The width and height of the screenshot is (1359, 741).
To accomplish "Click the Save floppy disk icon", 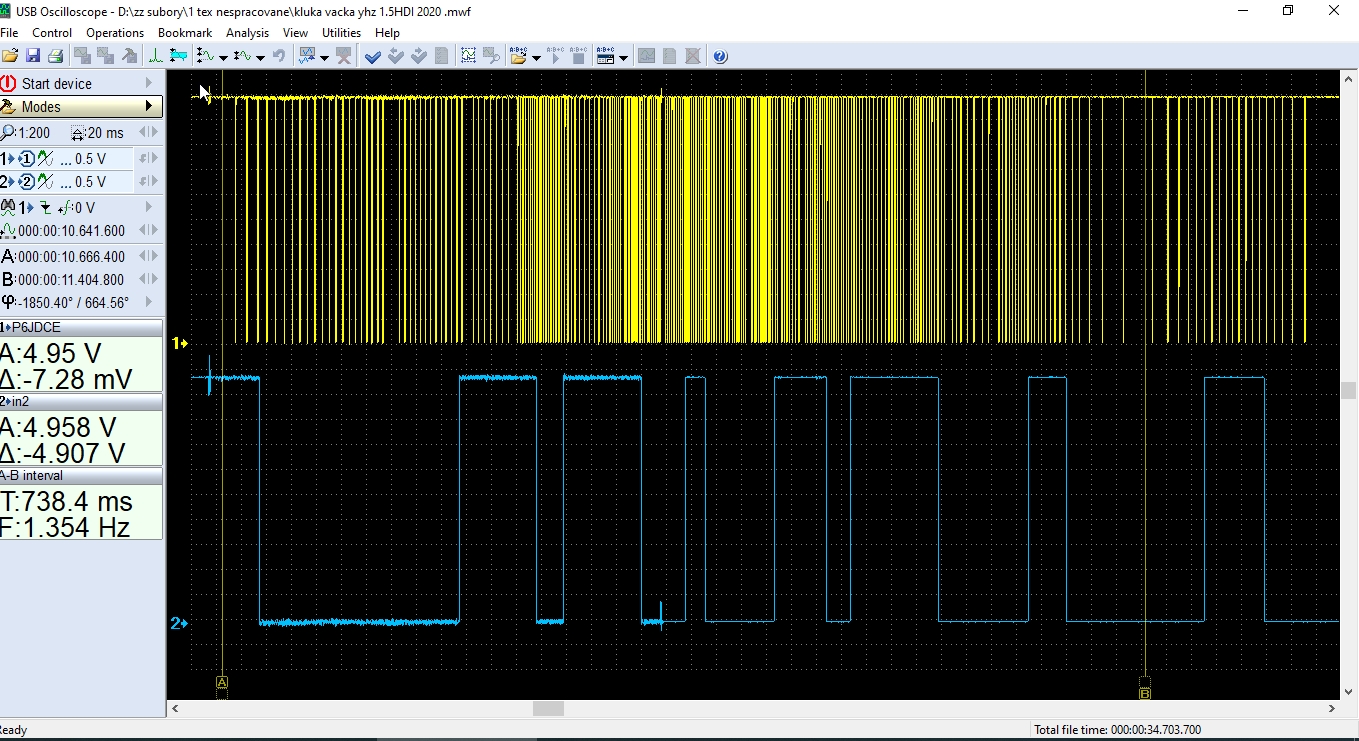I will (x=33, y=56).
